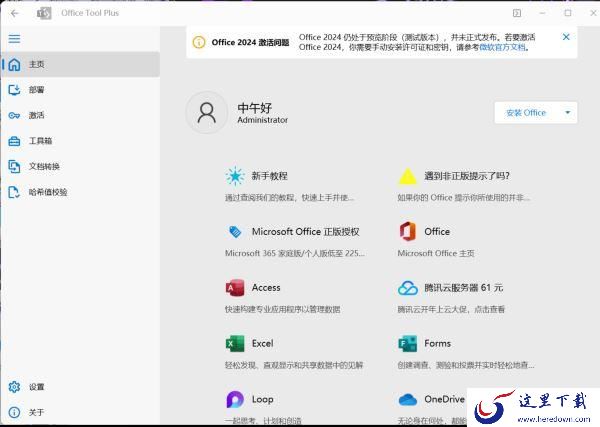Click text '腾讯云开年上云大促, 点击查看'
Image resolution: width=600 pixels, height=427 pixels.
click(x=451, y=309)
